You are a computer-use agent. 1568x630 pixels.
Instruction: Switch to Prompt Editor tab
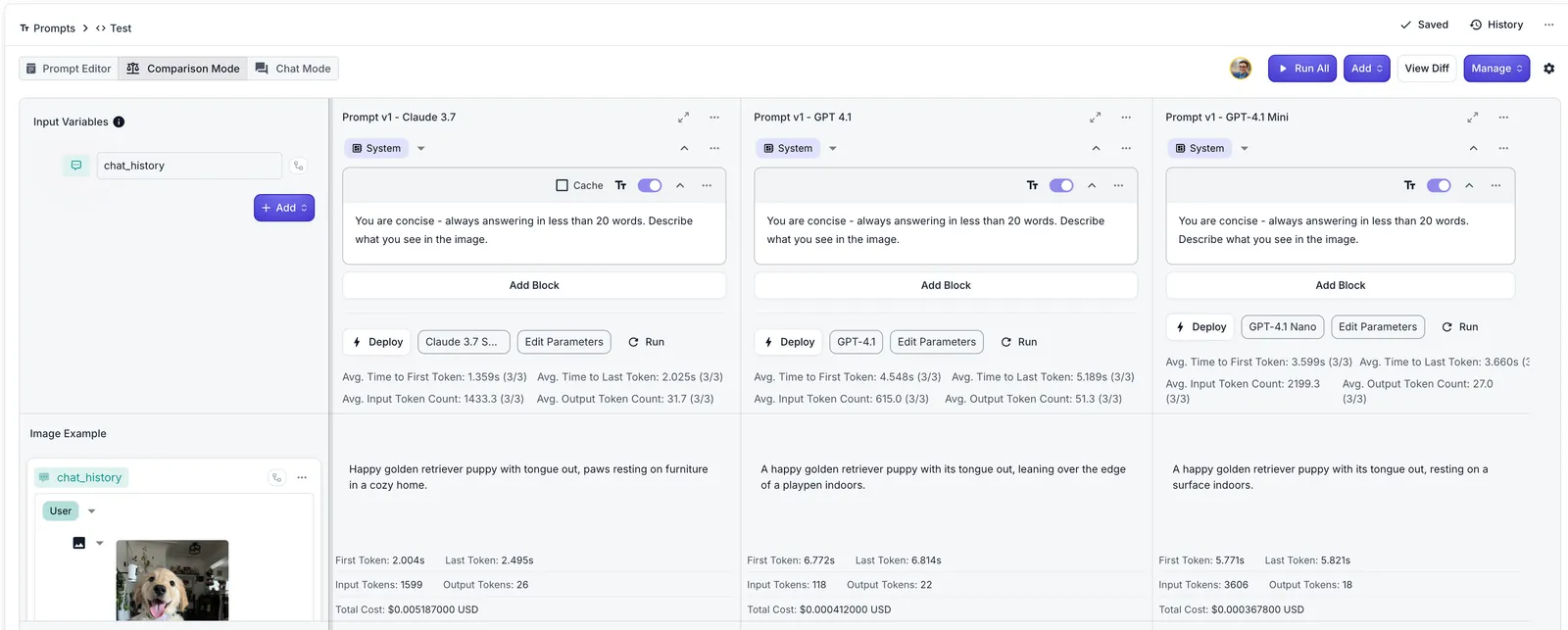69,69
